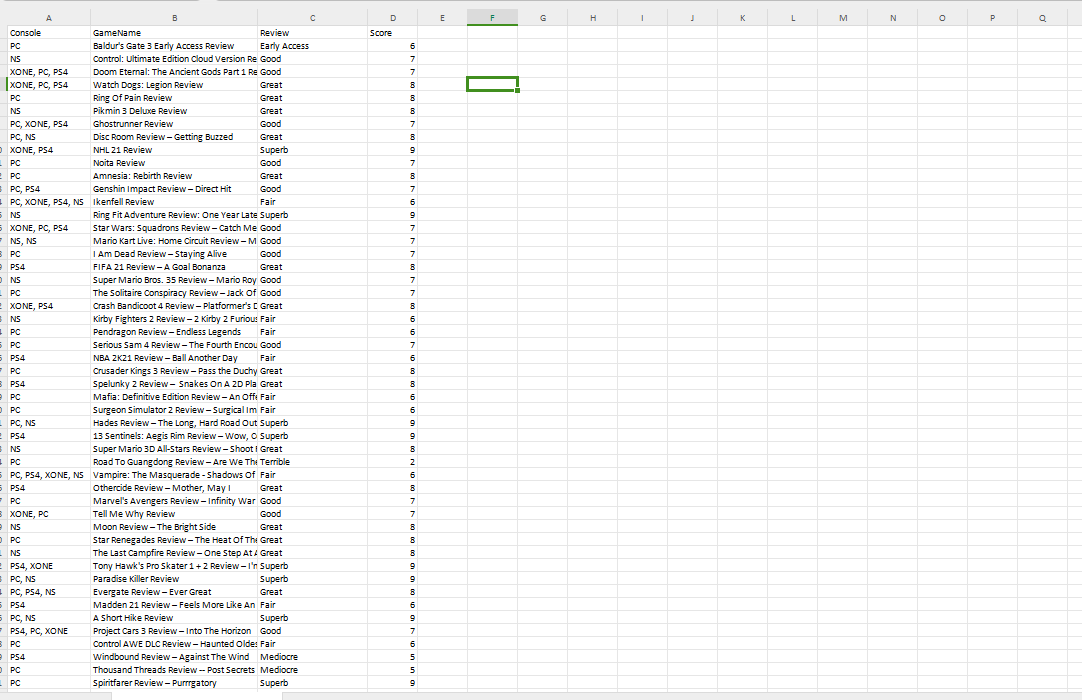Select Ring Of Pain Review cell

174,98
